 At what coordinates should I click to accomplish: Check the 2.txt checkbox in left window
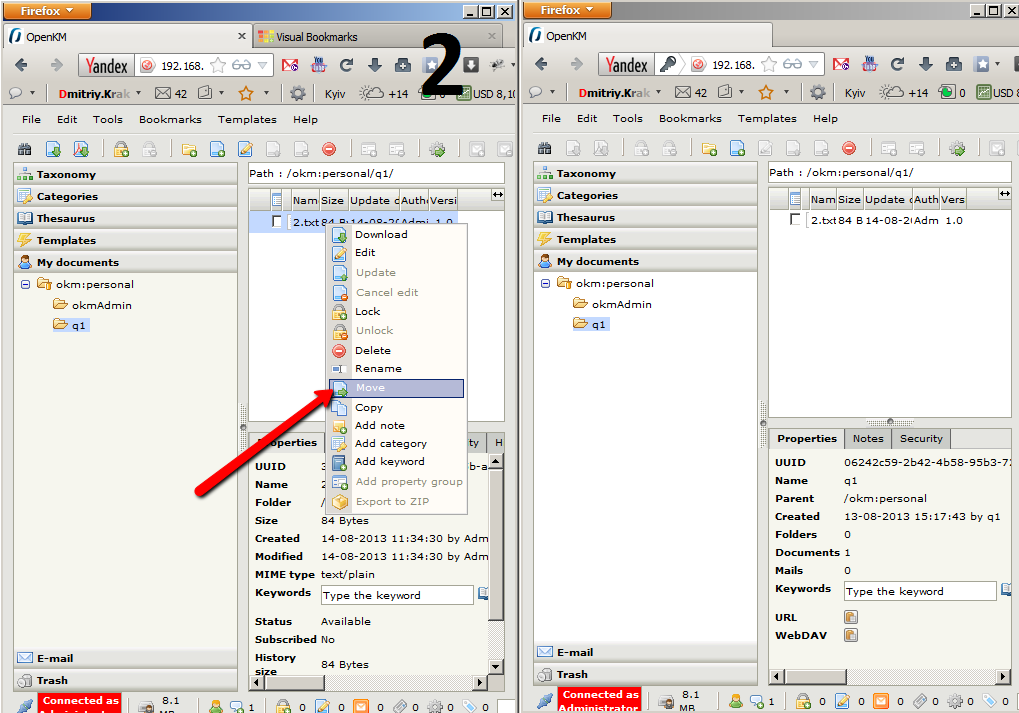[277, 222]
